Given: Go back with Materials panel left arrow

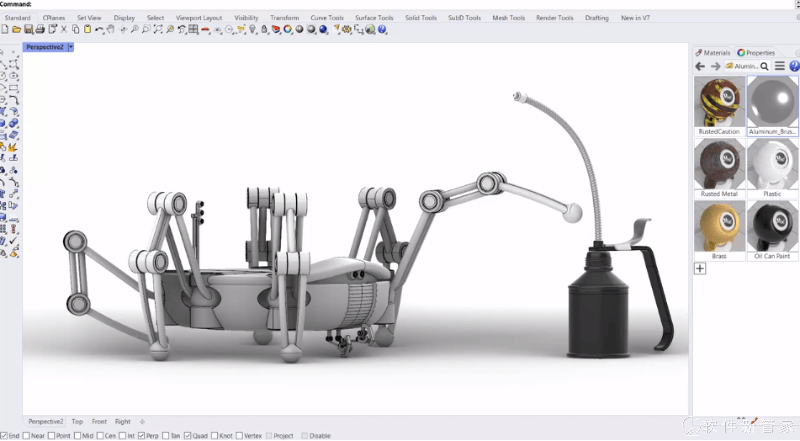Looking at the screenshot, I should pos(700,66).
